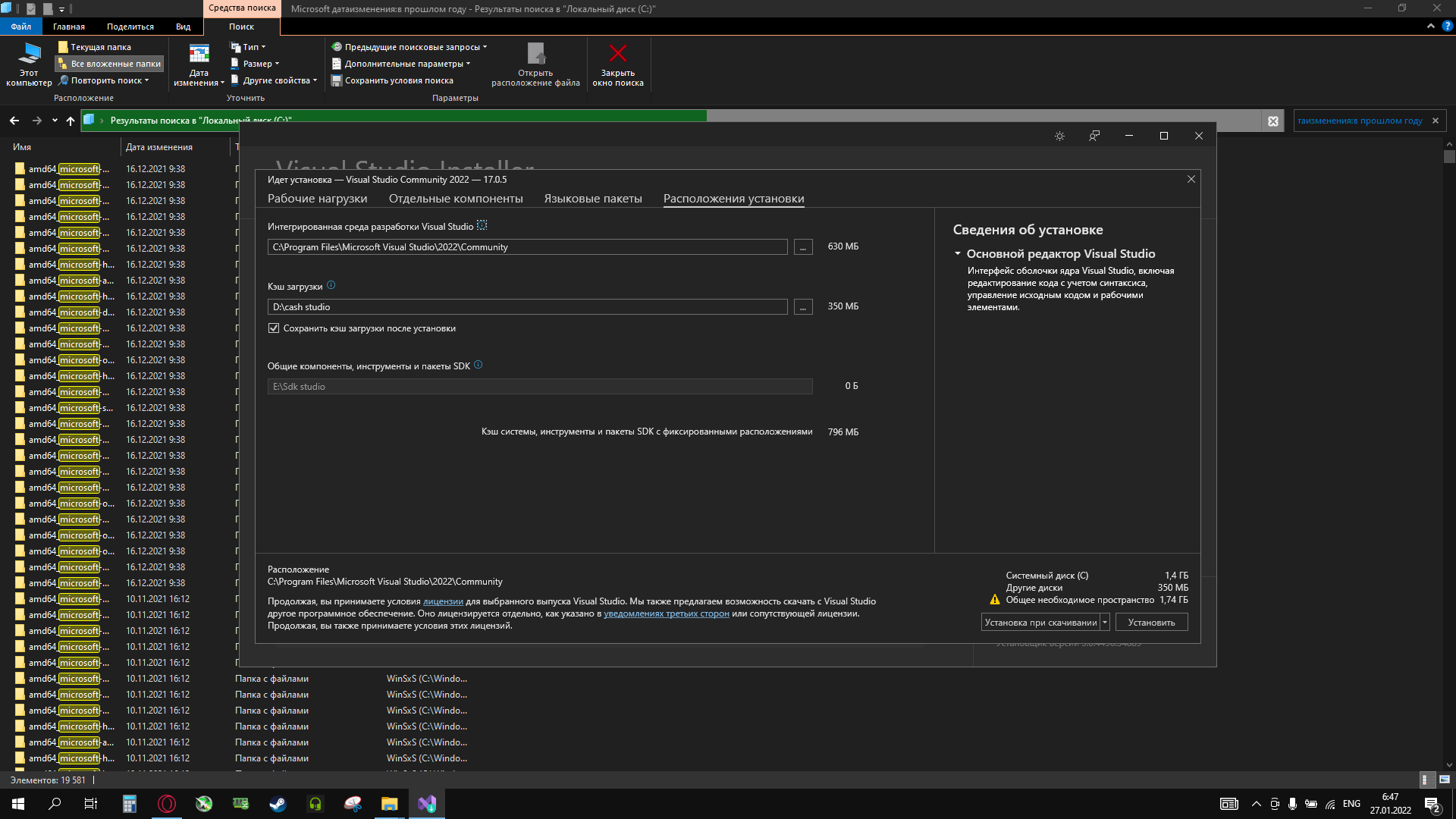Click the ribbon help question icon
The width and height of the screenshot is (1456, 819).
(1447, 26)
